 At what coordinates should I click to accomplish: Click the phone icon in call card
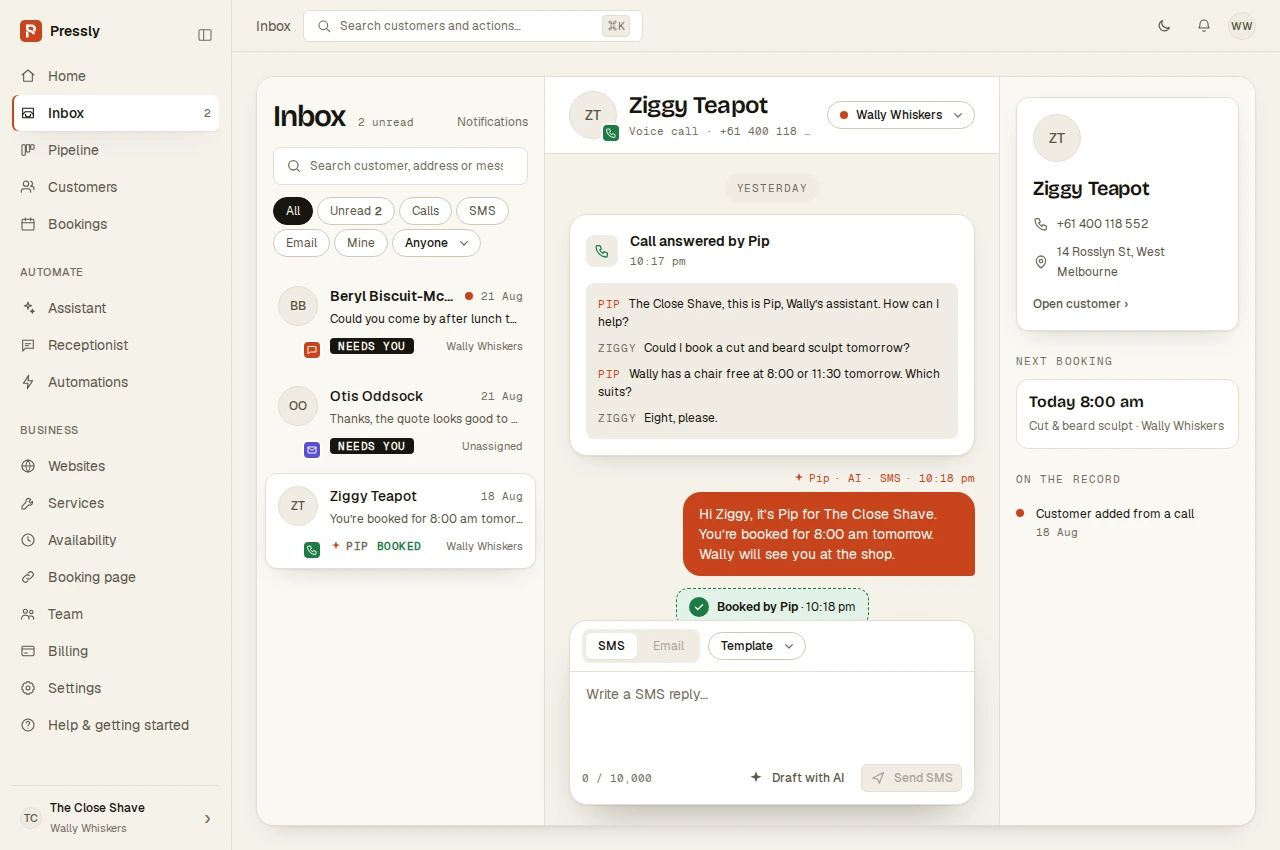click(602, 251)
